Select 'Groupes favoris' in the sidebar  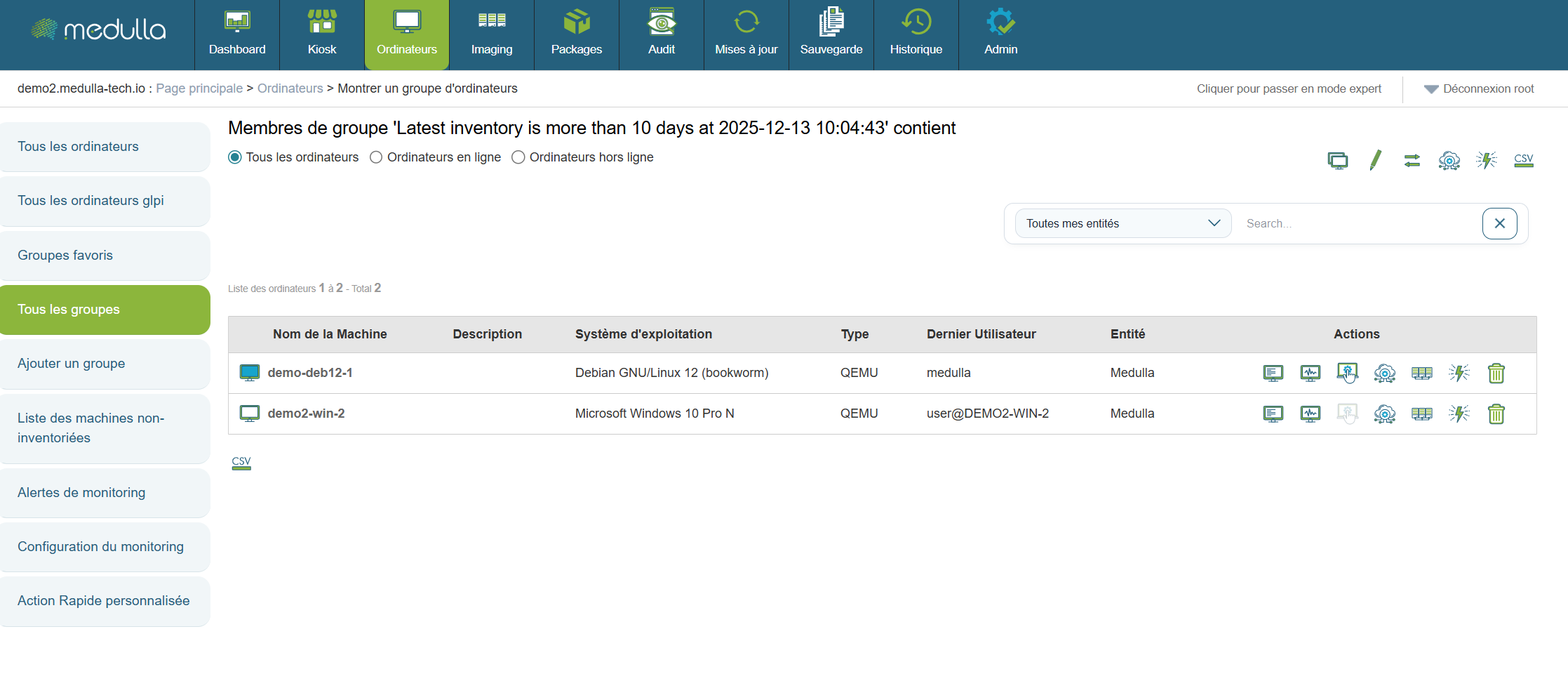65,256
